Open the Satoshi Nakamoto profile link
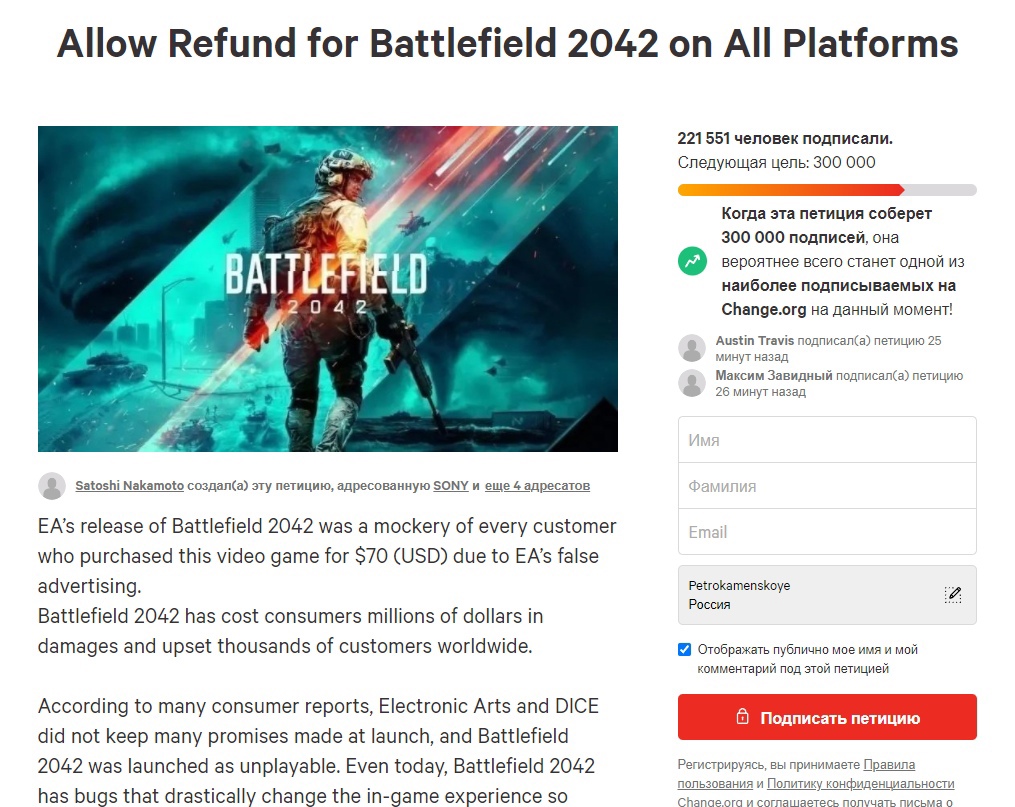 click(x=130, y=486)
